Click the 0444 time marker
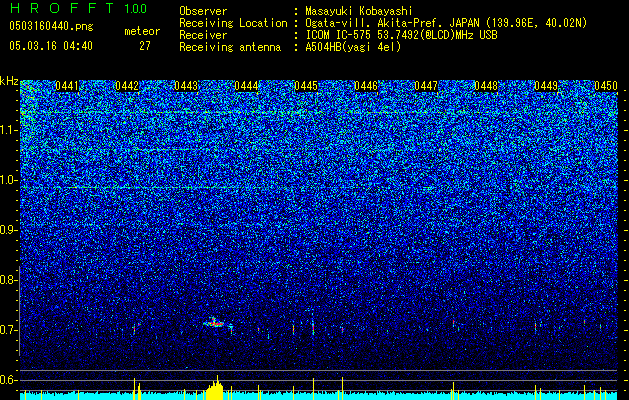Viewport: 629px width, 400px height. click(x=246, y=86)
